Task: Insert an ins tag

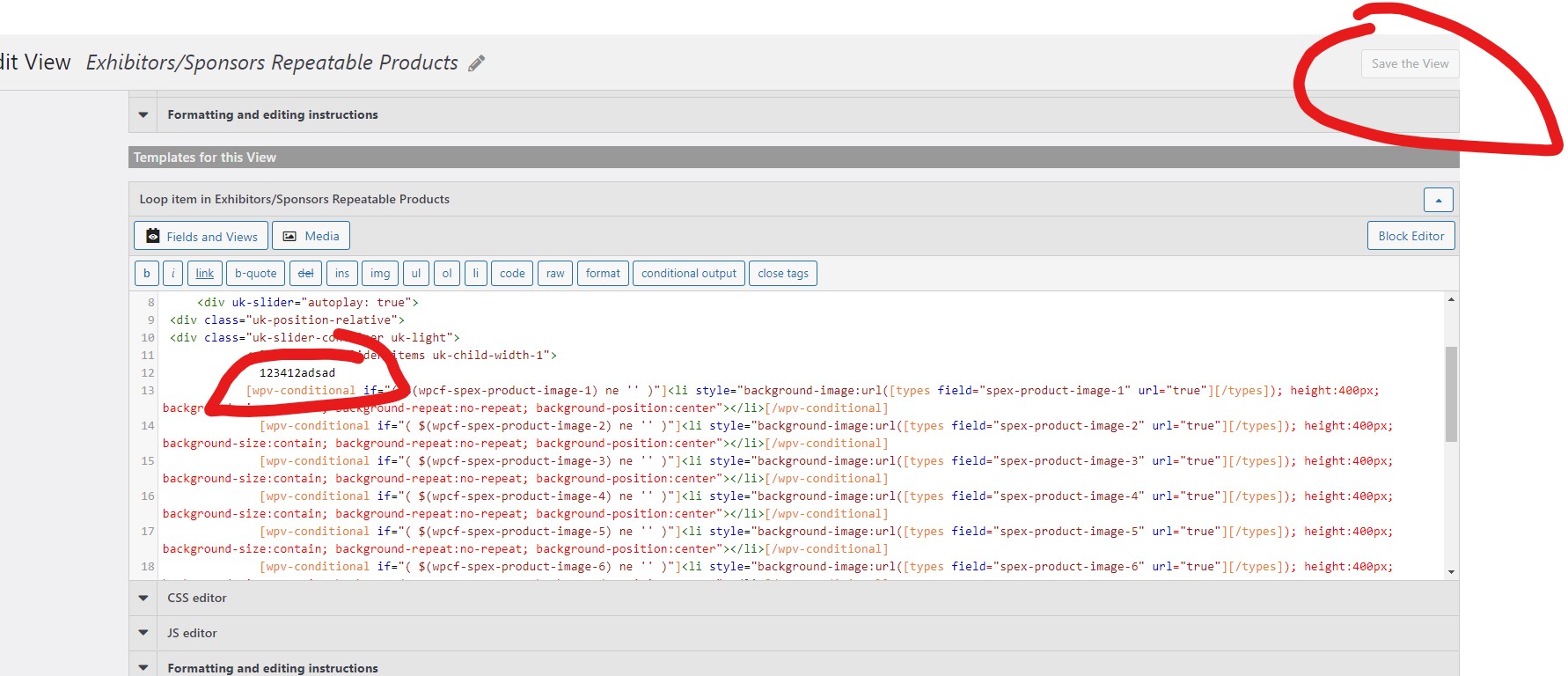Action: pos(341,273)
